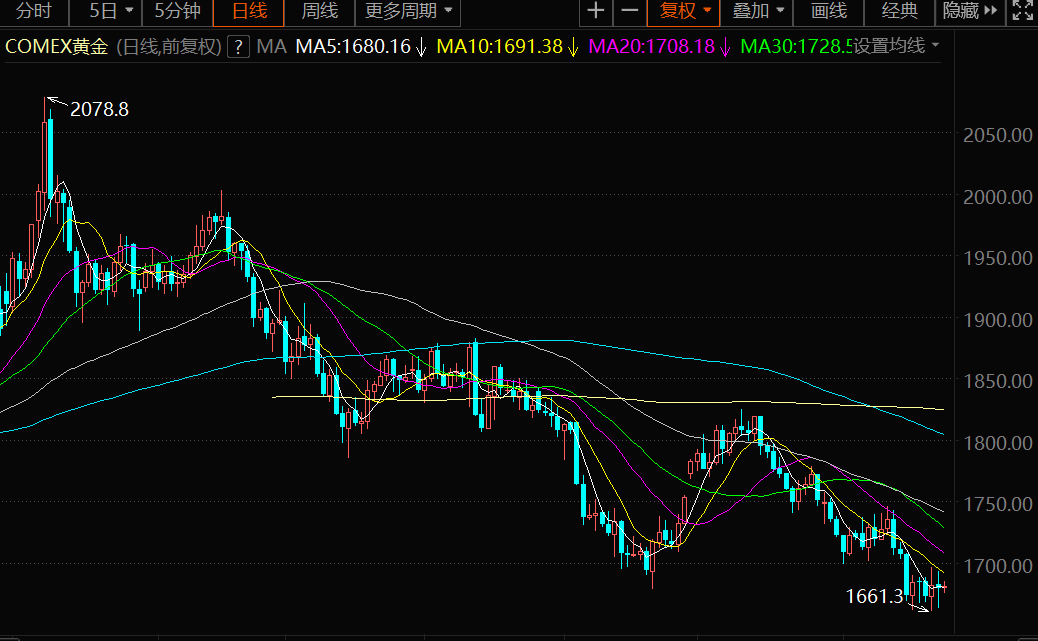Expand the 更多周期 dropdown
1038x641 pixels.
tap(408, 11)
